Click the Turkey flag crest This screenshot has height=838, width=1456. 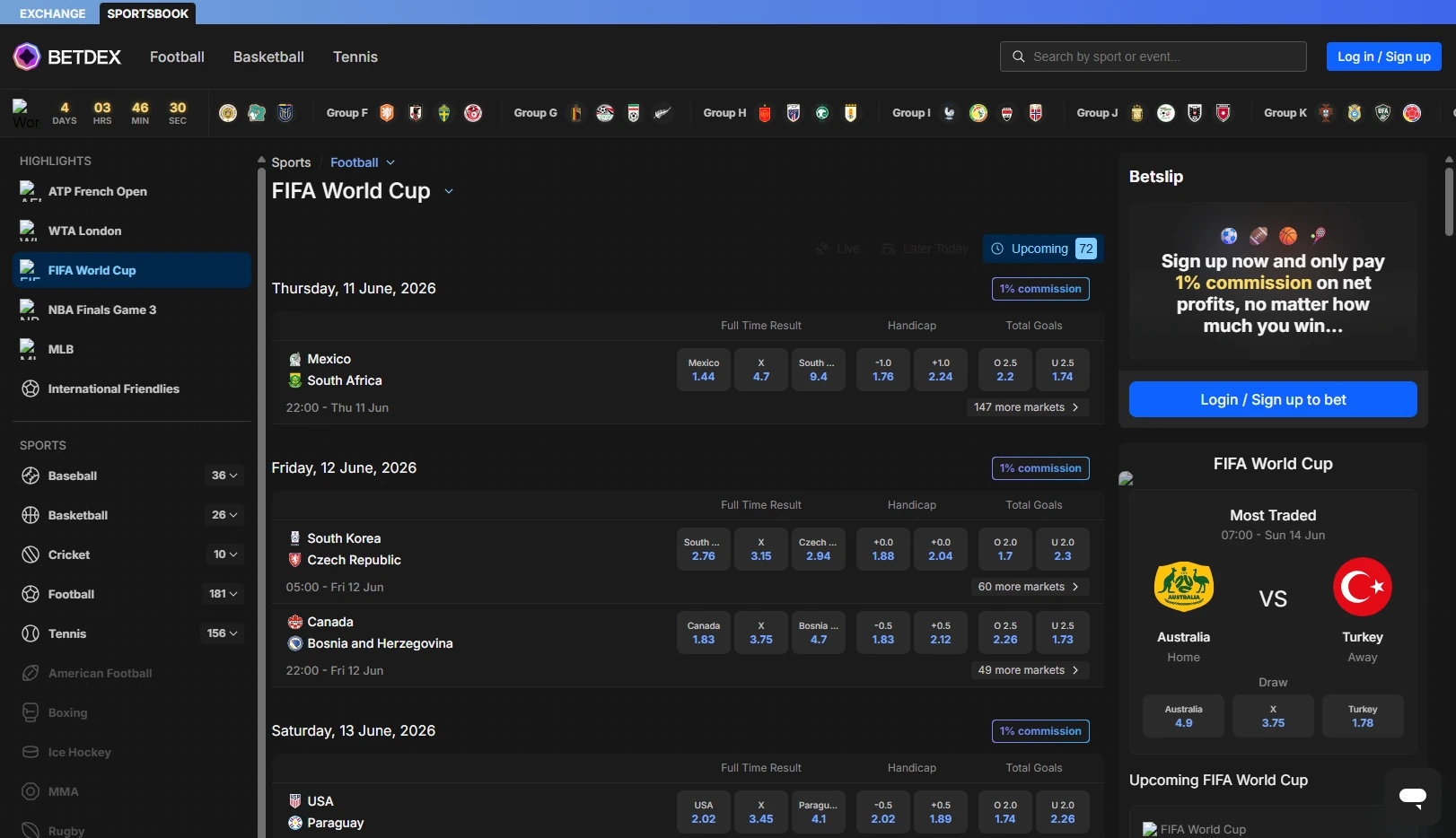point(1362,587)
